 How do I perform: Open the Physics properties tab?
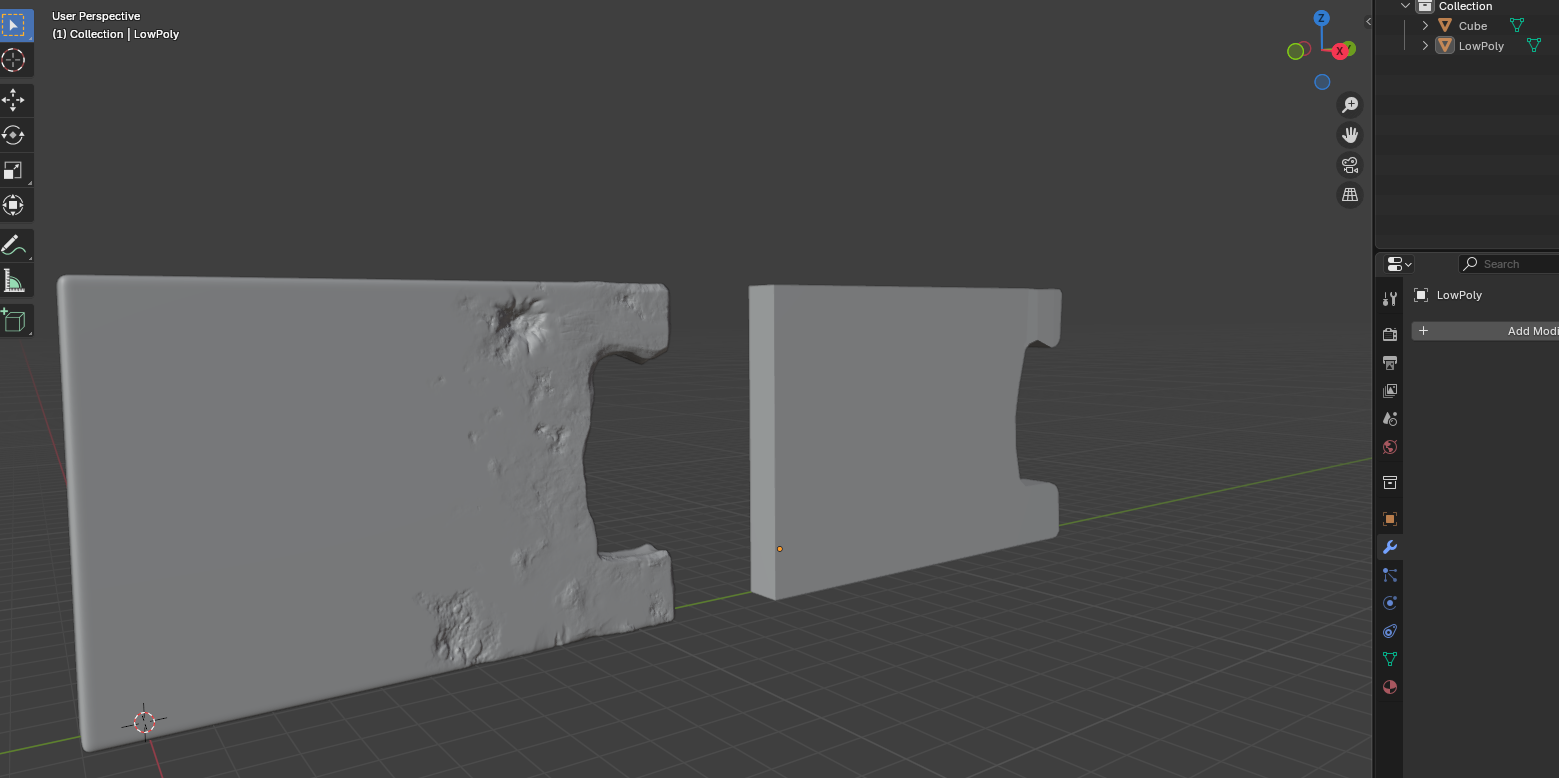coord(1389,603)
